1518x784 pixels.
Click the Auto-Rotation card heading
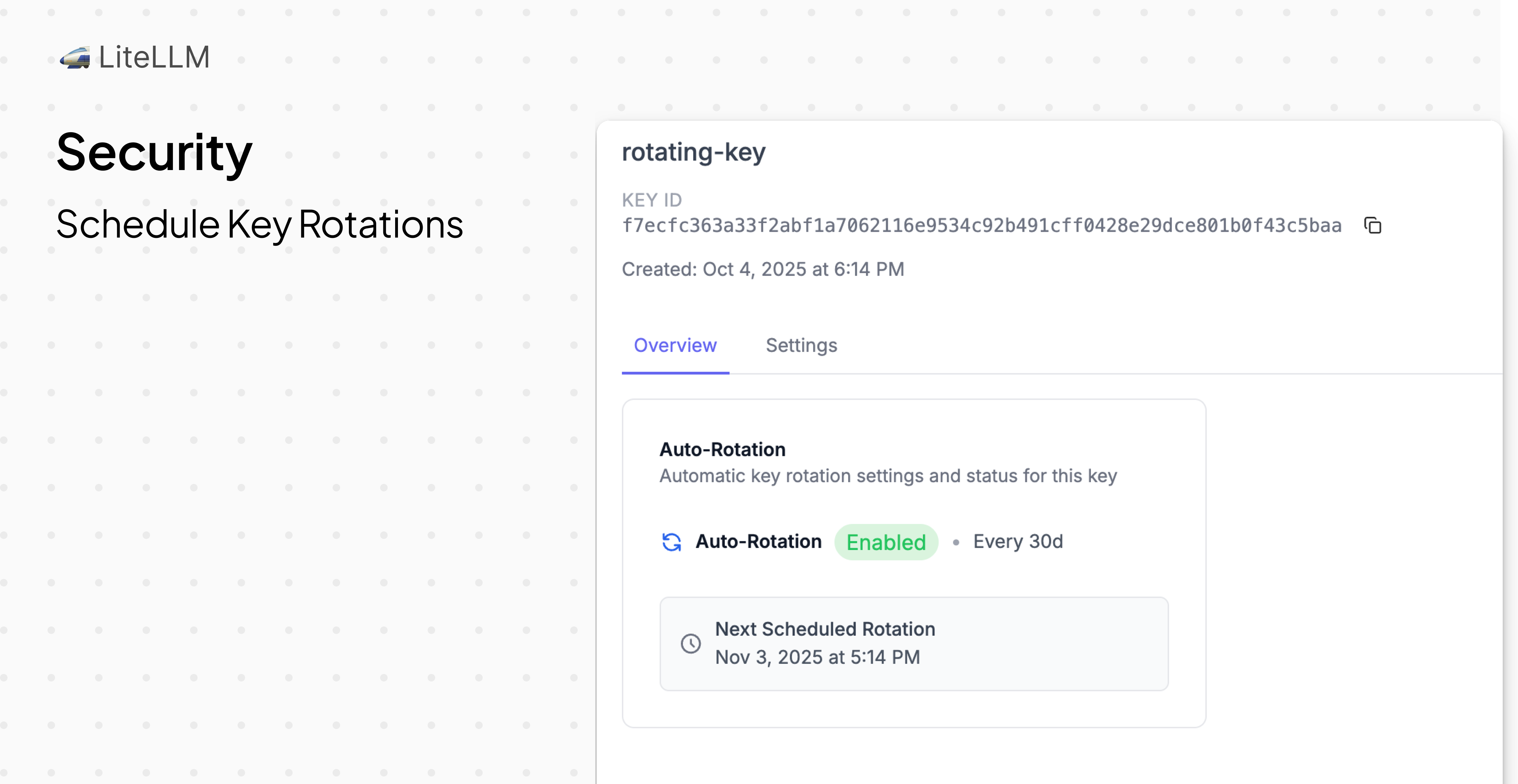tap(722, 450)
